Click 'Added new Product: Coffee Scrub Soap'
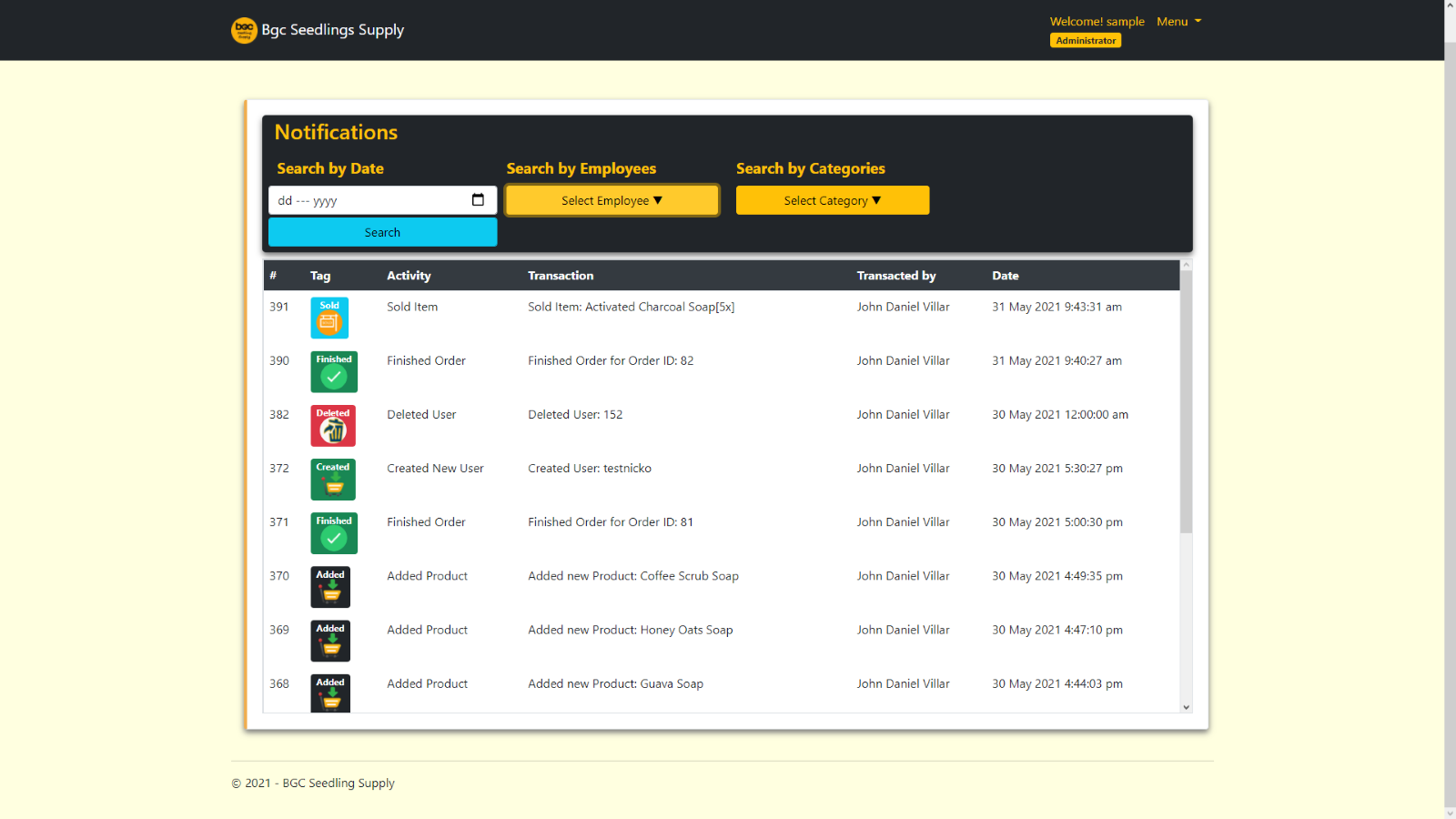 coord(633,575)
